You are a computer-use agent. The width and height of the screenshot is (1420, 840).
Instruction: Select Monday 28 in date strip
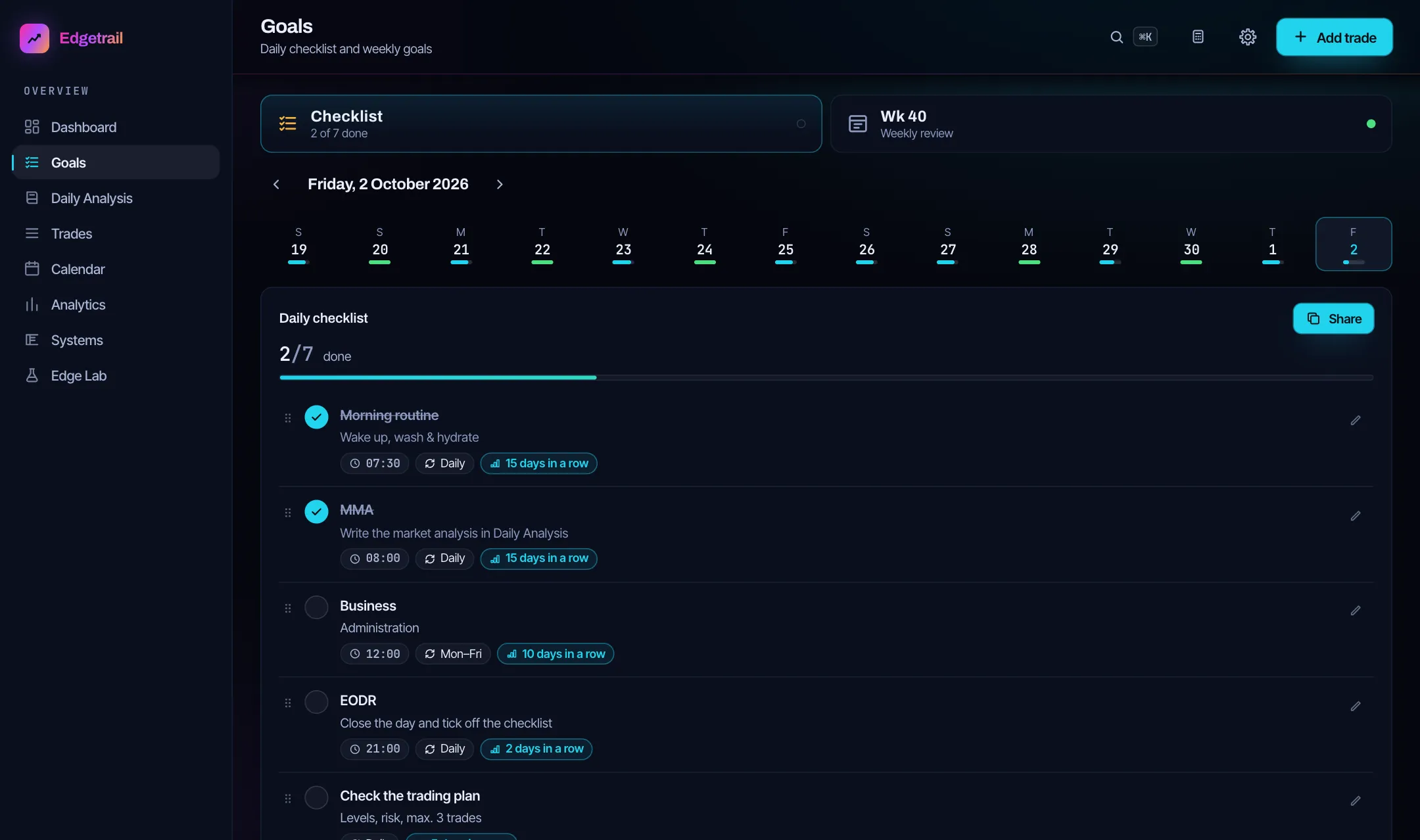tap(1029, 245)
